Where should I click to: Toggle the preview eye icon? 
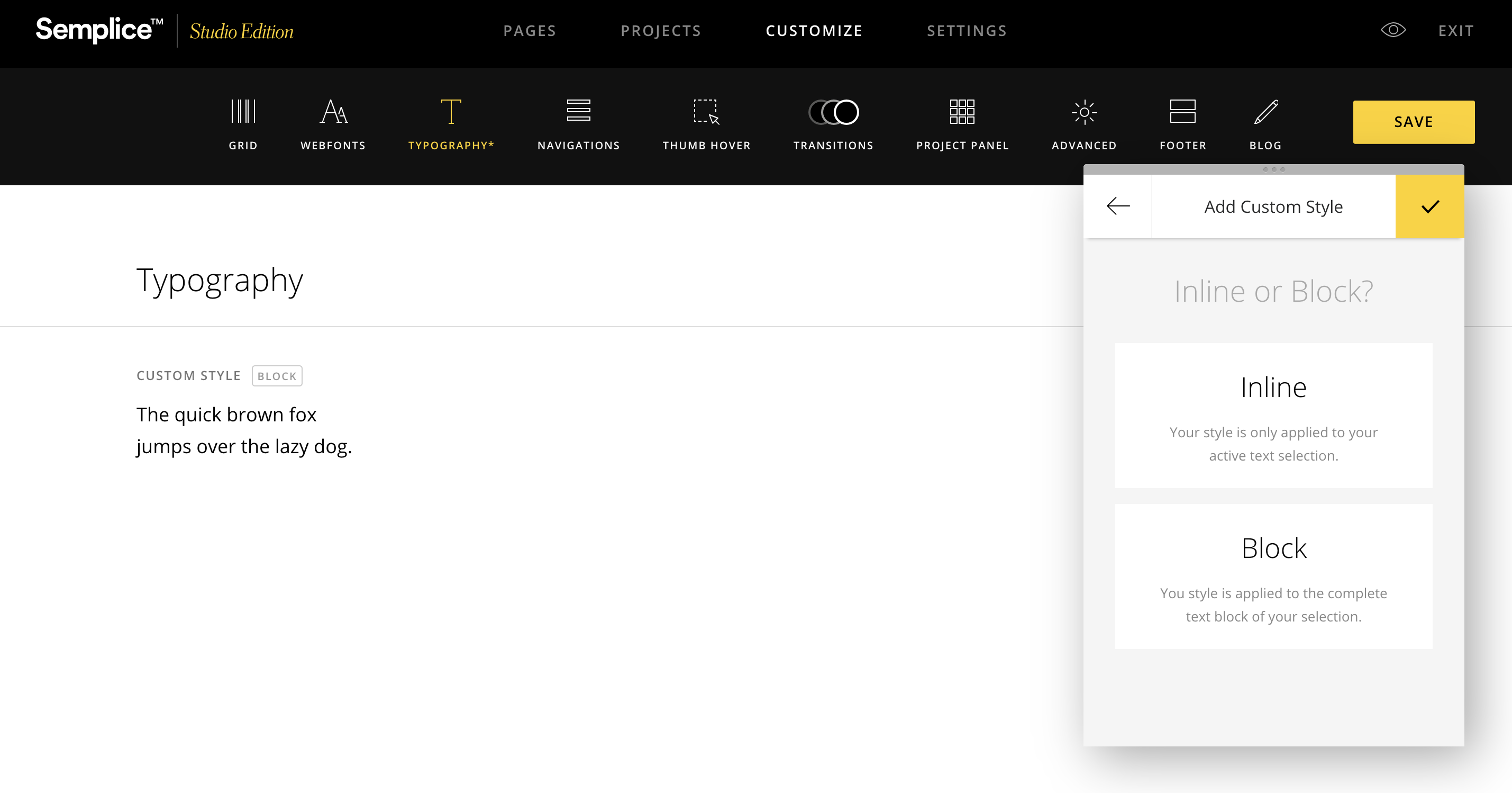click(1393, 30)
